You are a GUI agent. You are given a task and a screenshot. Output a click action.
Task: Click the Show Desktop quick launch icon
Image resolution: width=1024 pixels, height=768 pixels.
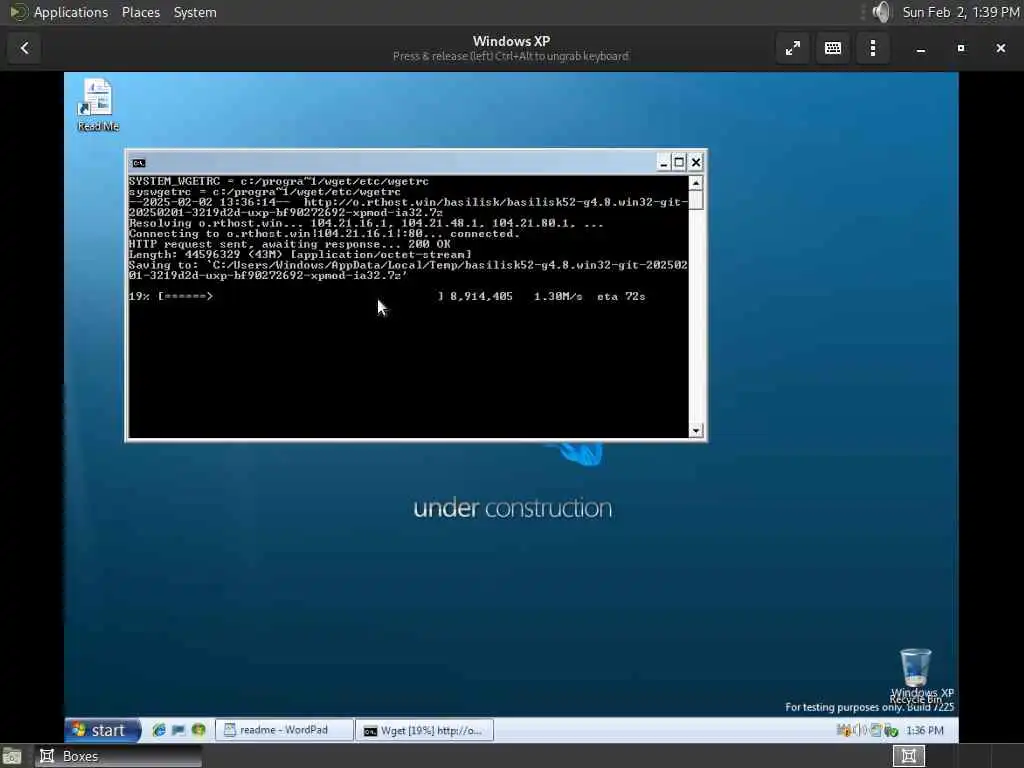(x=178, y=730)
